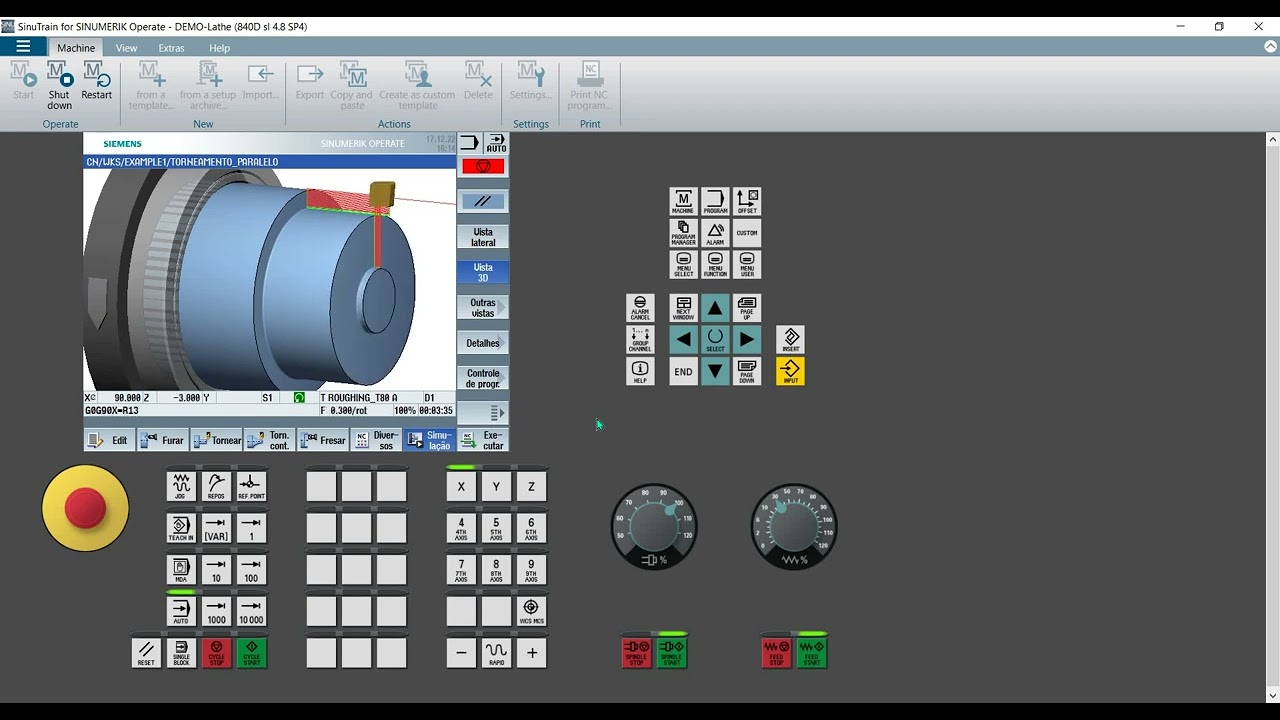Toggle the green SPINDLE START key
Viewport: 1280px width, 720px height.
pyautogui.click(x=672, y=653)
